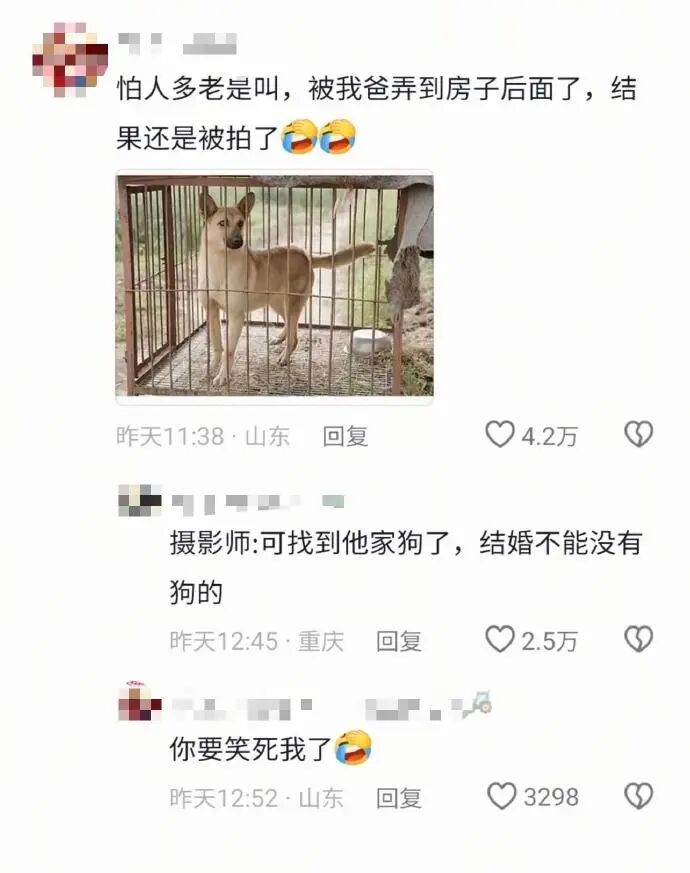Like the 摄影师 comment with 2.5万 likes
690x873 pixels.
coord(500,639)
